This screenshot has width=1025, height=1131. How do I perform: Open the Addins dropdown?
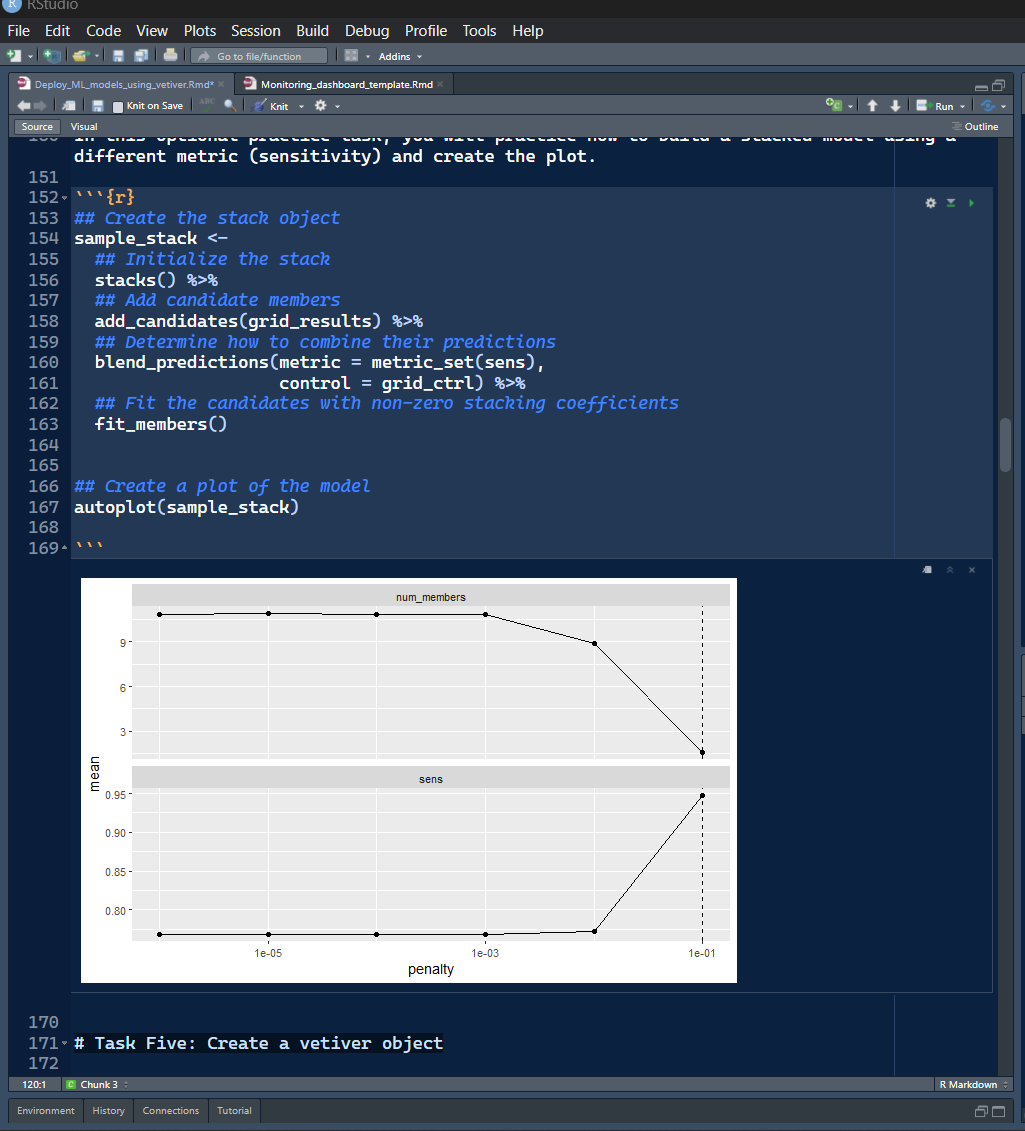coord(400,56)
